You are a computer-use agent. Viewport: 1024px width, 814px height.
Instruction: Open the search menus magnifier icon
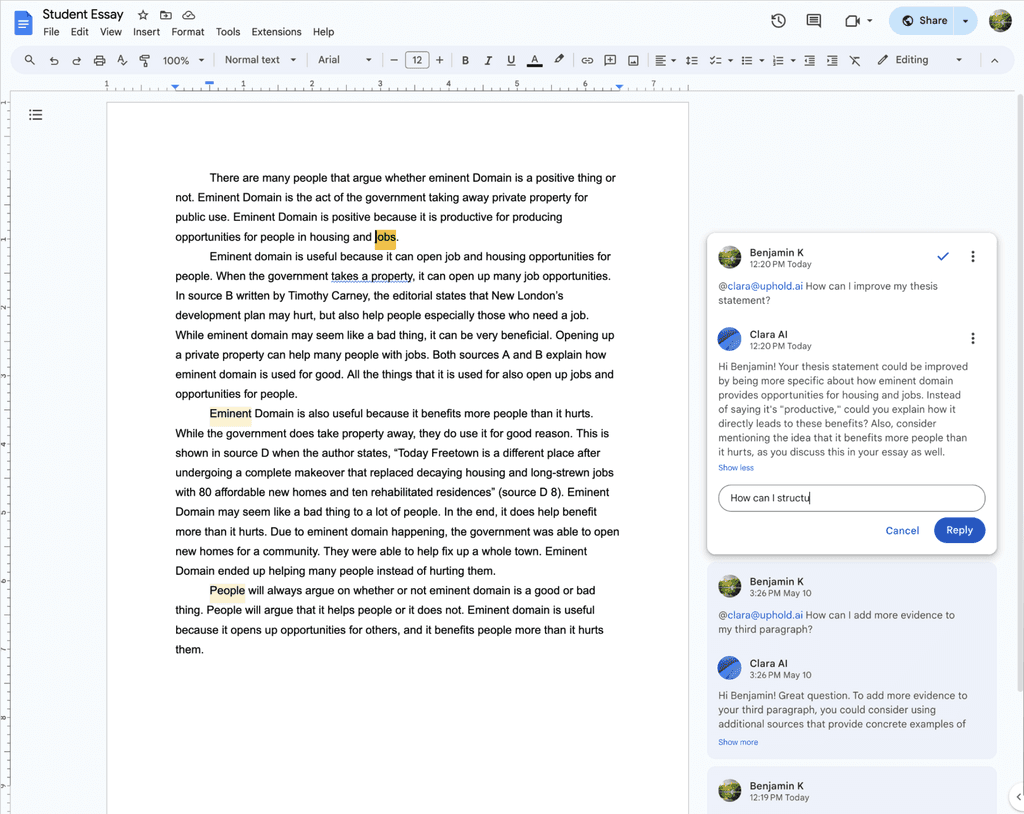click(x=29, y=60)
